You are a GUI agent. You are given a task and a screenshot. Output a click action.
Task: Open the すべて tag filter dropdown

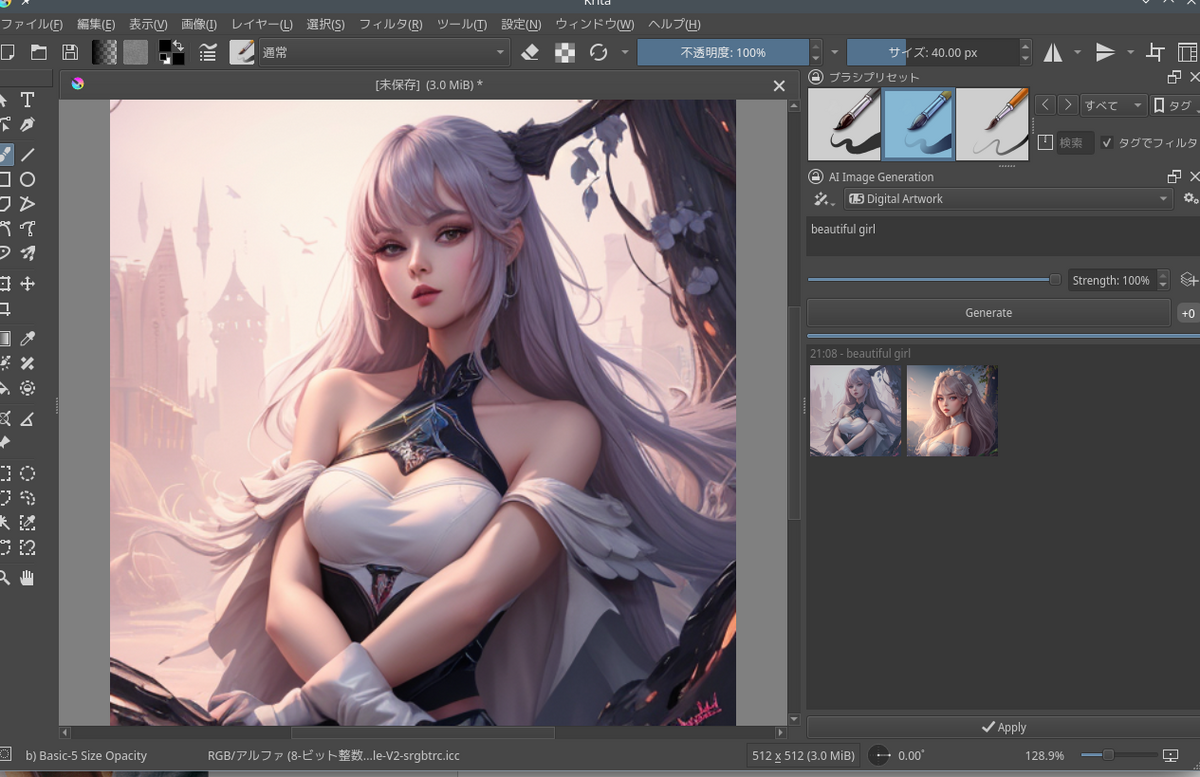(x=1114, y=105)
